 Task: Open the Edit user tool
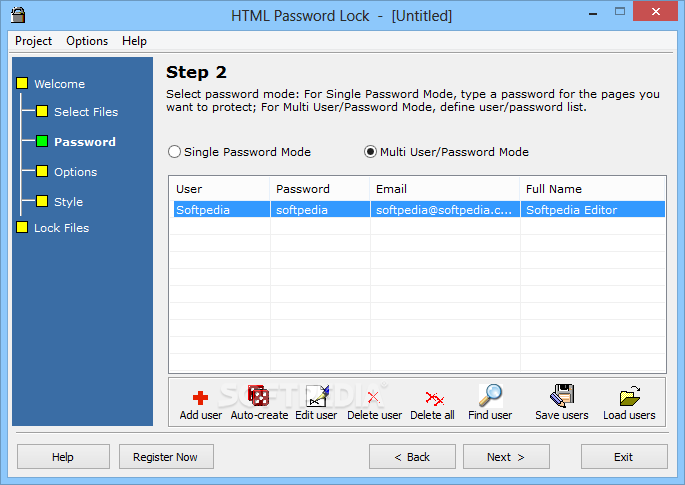(317, 395)
